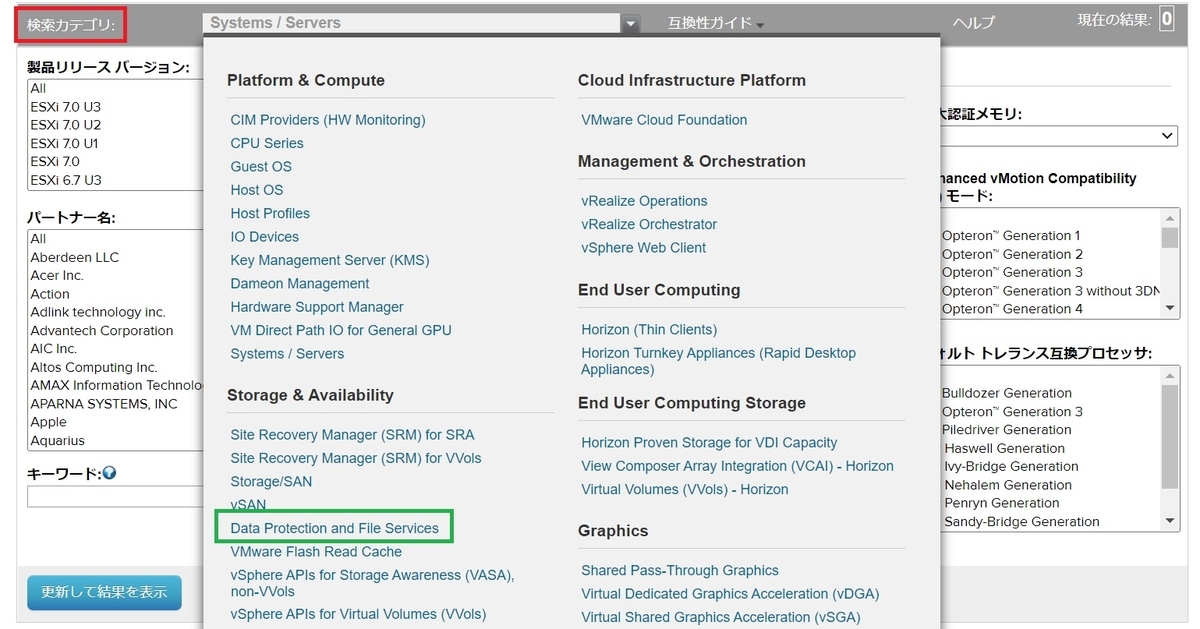
Task: Open Dameon Management category
Action: (x=300, y=284)
